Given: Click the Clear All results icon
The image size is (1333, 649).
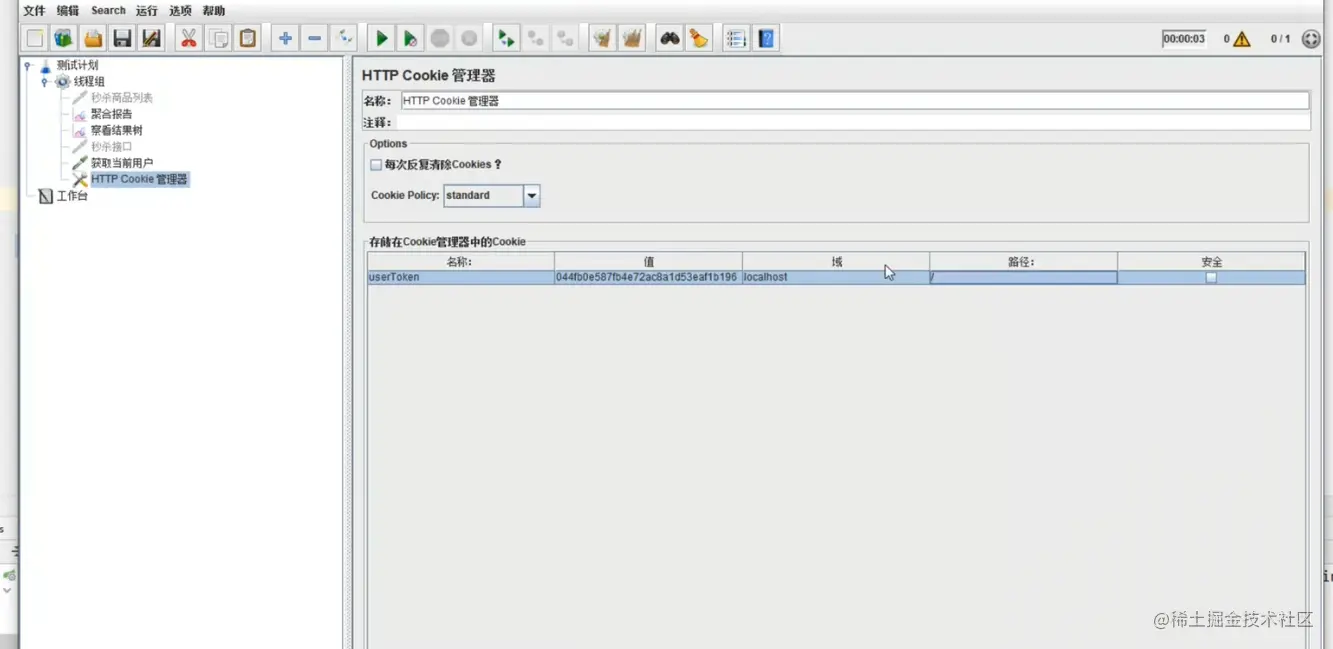Looking at the screenshot, I should (x=632, y=39).
